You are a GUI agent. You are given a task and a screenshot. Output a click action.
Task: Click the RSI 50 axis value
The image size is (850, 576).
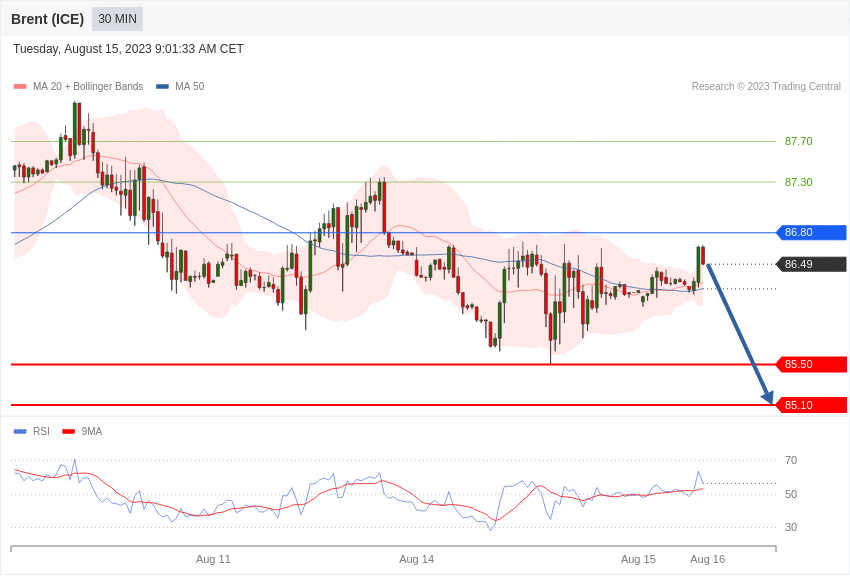point(791,494)
